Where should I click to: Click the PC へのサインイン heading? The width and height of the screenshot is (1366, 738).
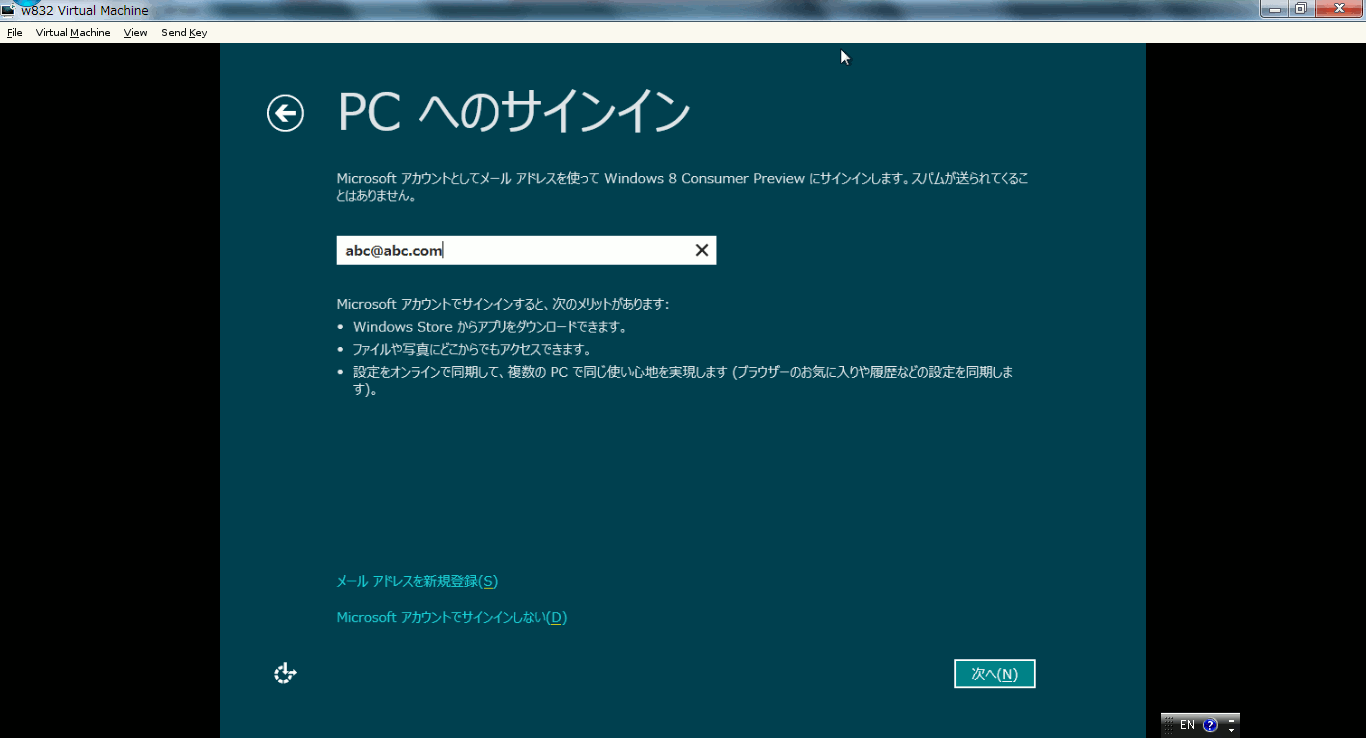[x=514, y=112]
